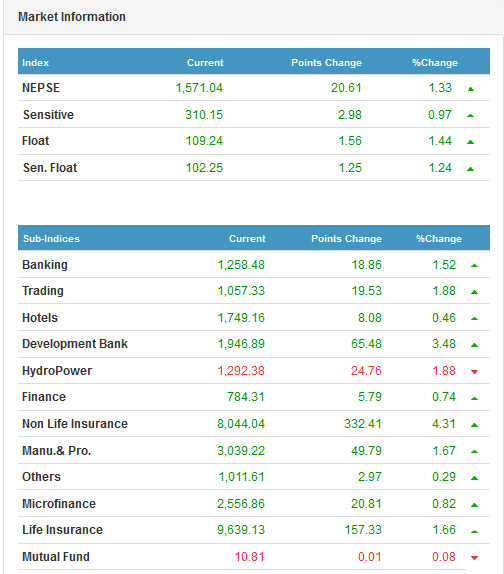
Task: Click NEPSE current value 1,571.04
Action: [199, 88]
